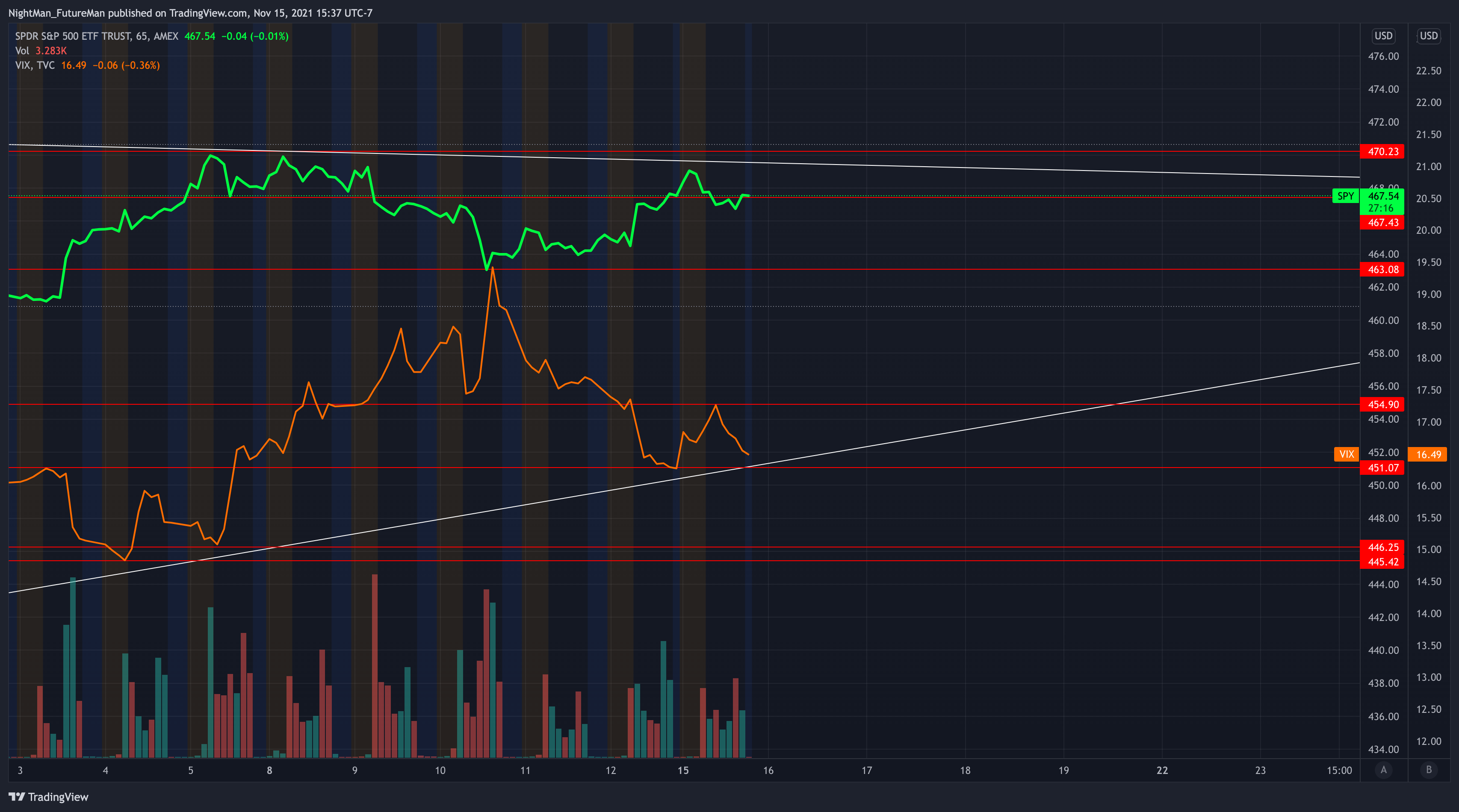Viewport: 1459px width, 812px height.
Task: Click the 445.42 red price level label
Action: [1382, 562]
